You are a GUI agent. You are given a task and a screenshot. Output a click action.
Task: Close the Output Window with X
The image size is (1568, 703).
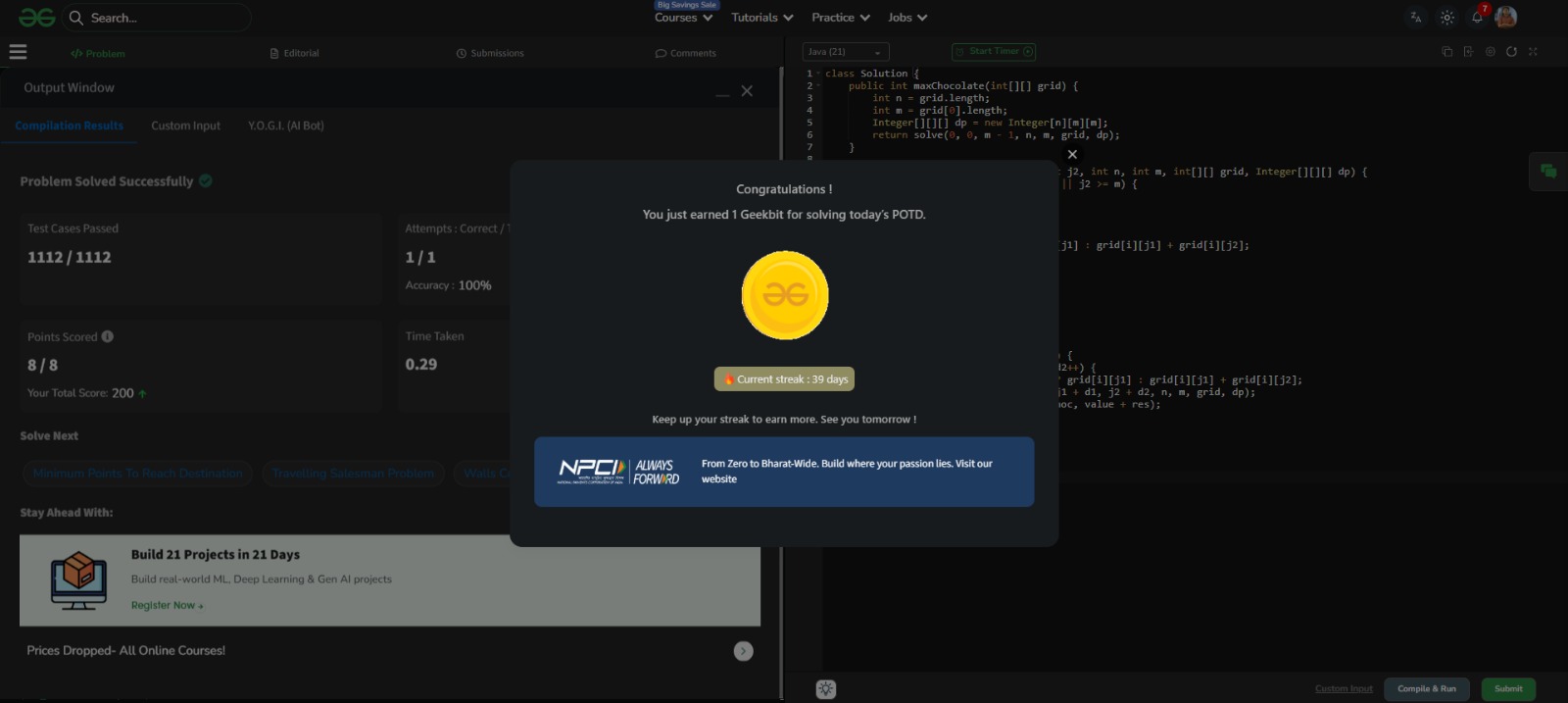pos(747,91)
